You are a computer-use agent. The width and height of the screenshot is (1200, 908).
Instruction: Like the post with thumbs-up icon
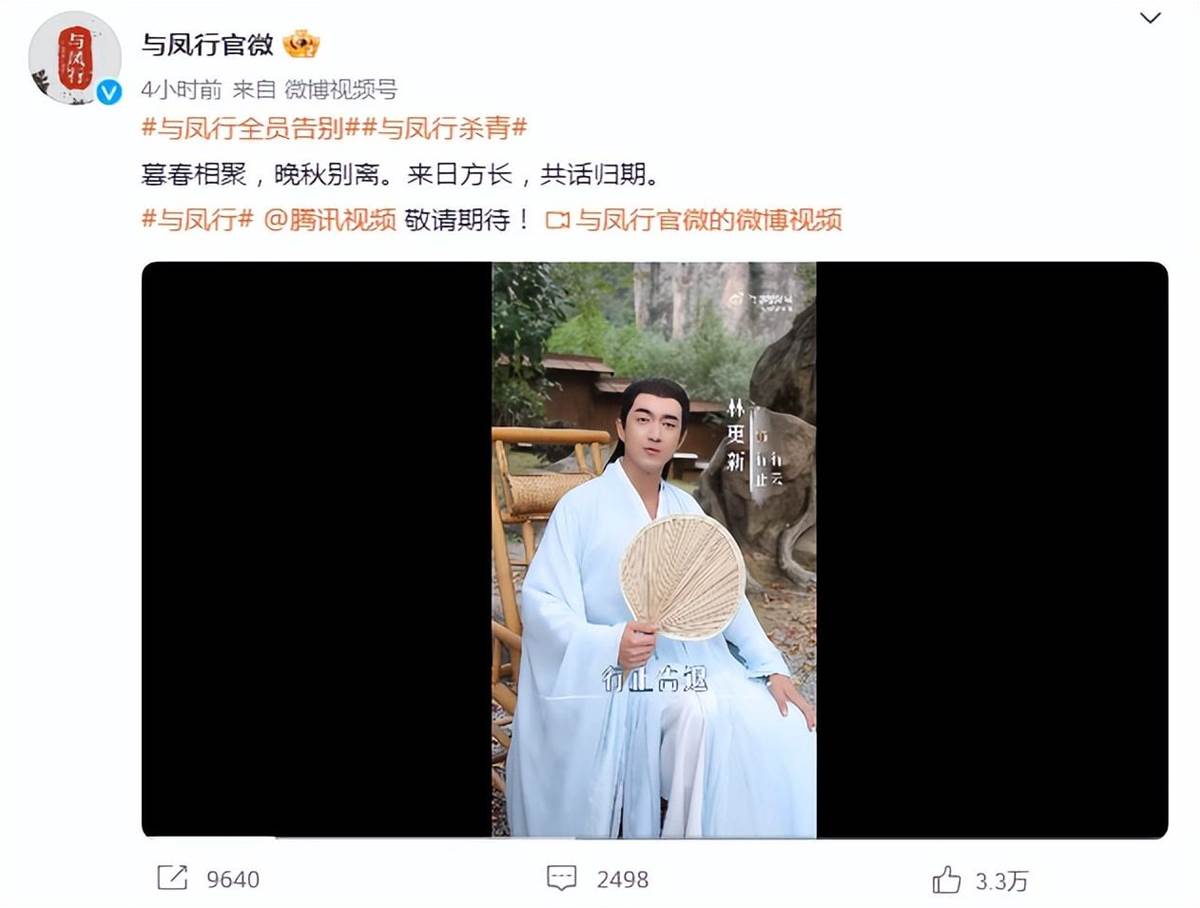[x=946, y=879]
